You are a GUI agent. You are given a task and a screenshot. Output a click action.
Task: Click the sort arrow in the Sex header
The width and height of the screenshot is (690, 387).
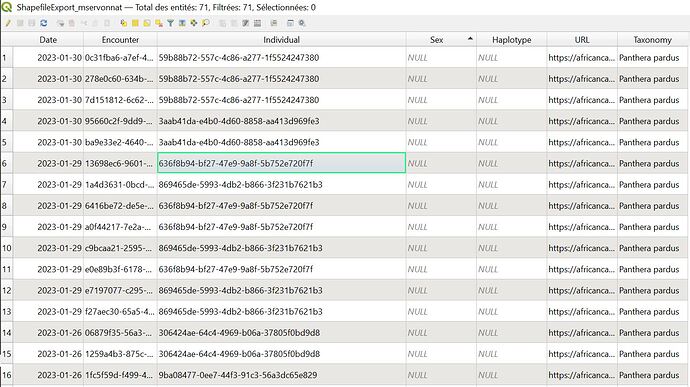pos(470,39)
